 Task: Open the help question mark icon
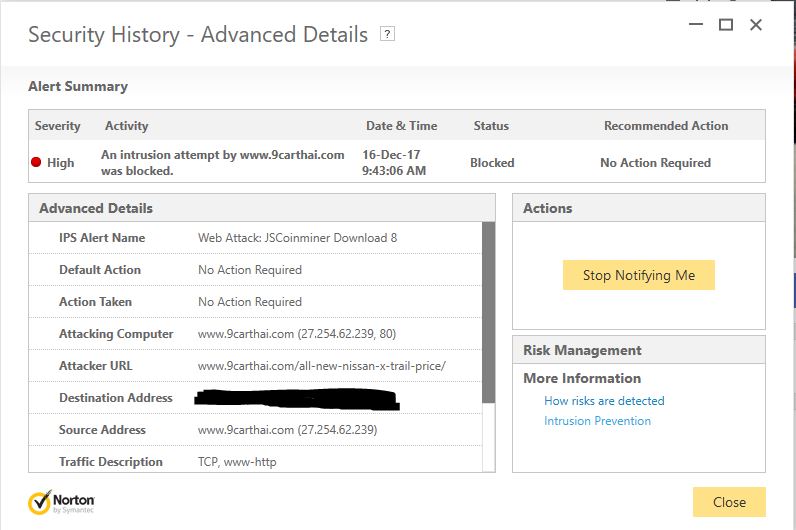[x=387, y=34]
